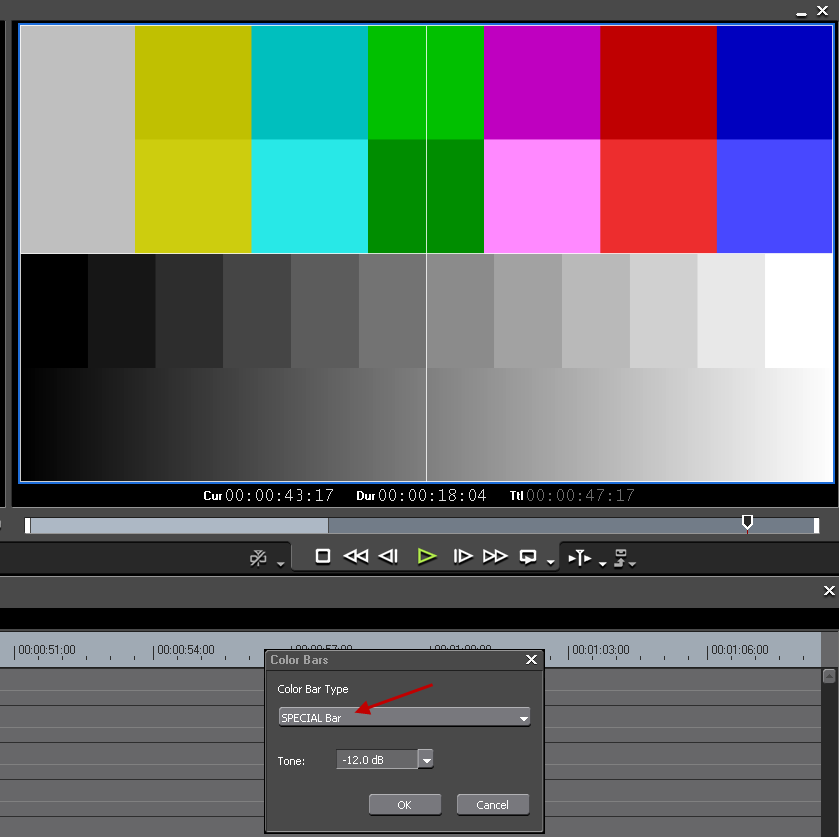The height and width of the screenshot is (837, 839).
Task: Expand the Tone level dropdown arrow
Action: click(x=426, y=760)
